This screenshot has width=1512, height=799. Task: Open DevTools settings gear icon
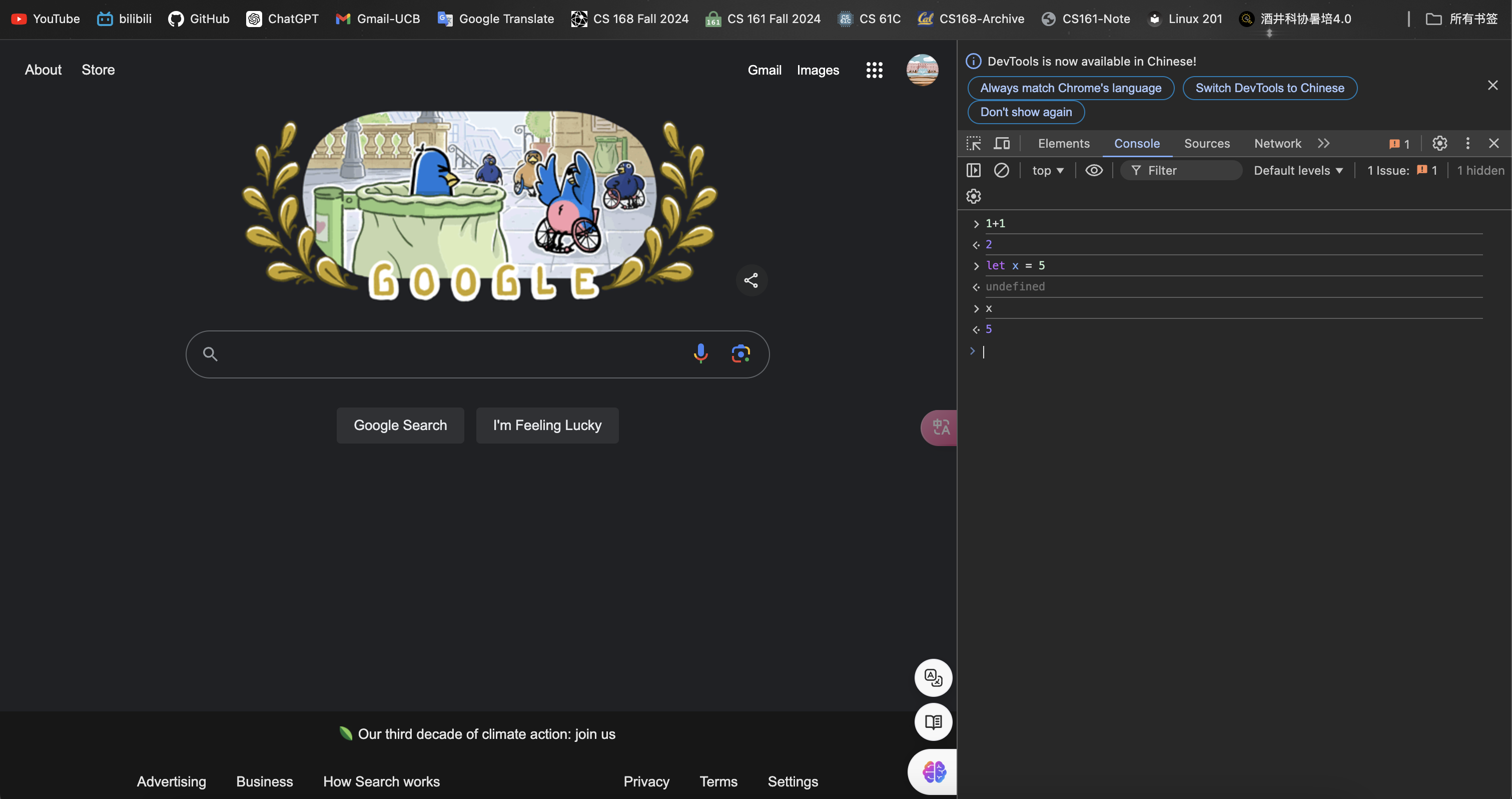[x=1439, y=143]
